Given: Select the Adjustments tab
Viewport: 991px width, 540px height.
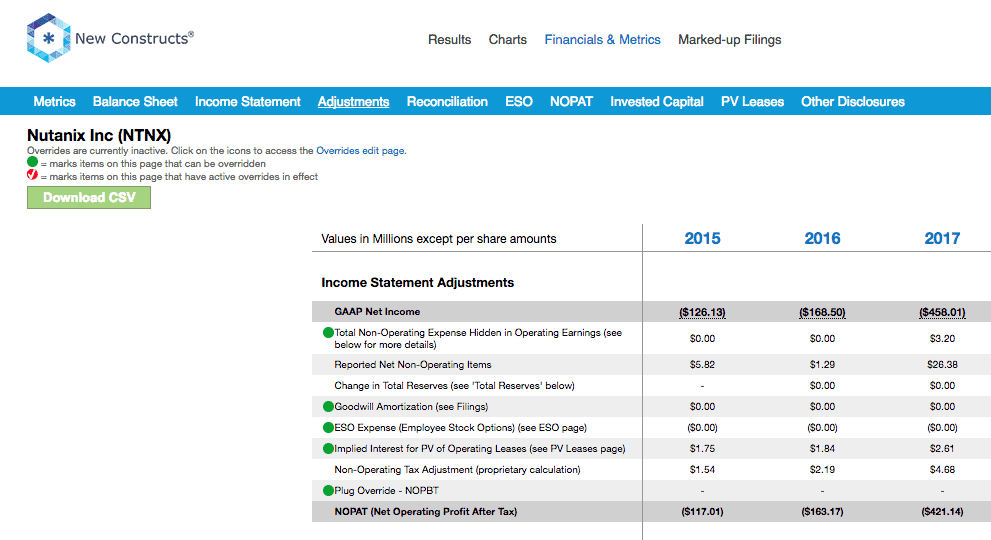Looking at the screenshot, I should pos(353,102).
